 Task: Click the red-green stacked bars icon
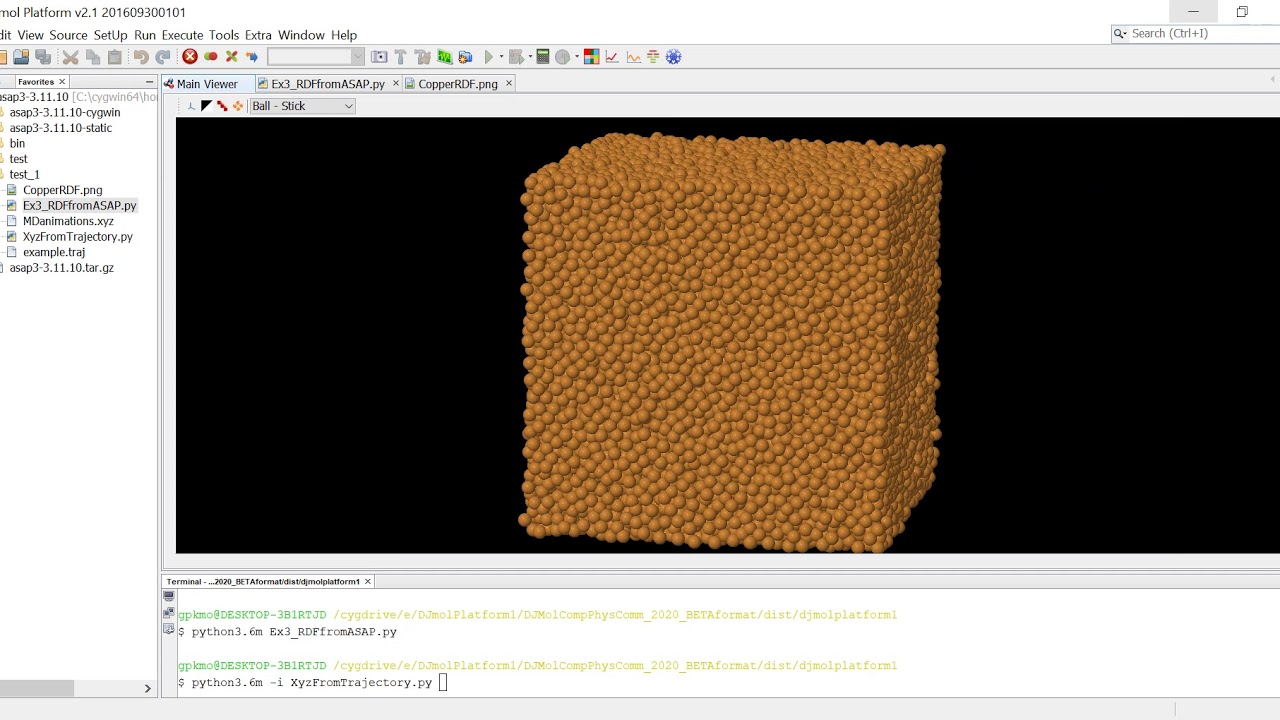pos(653,57)
